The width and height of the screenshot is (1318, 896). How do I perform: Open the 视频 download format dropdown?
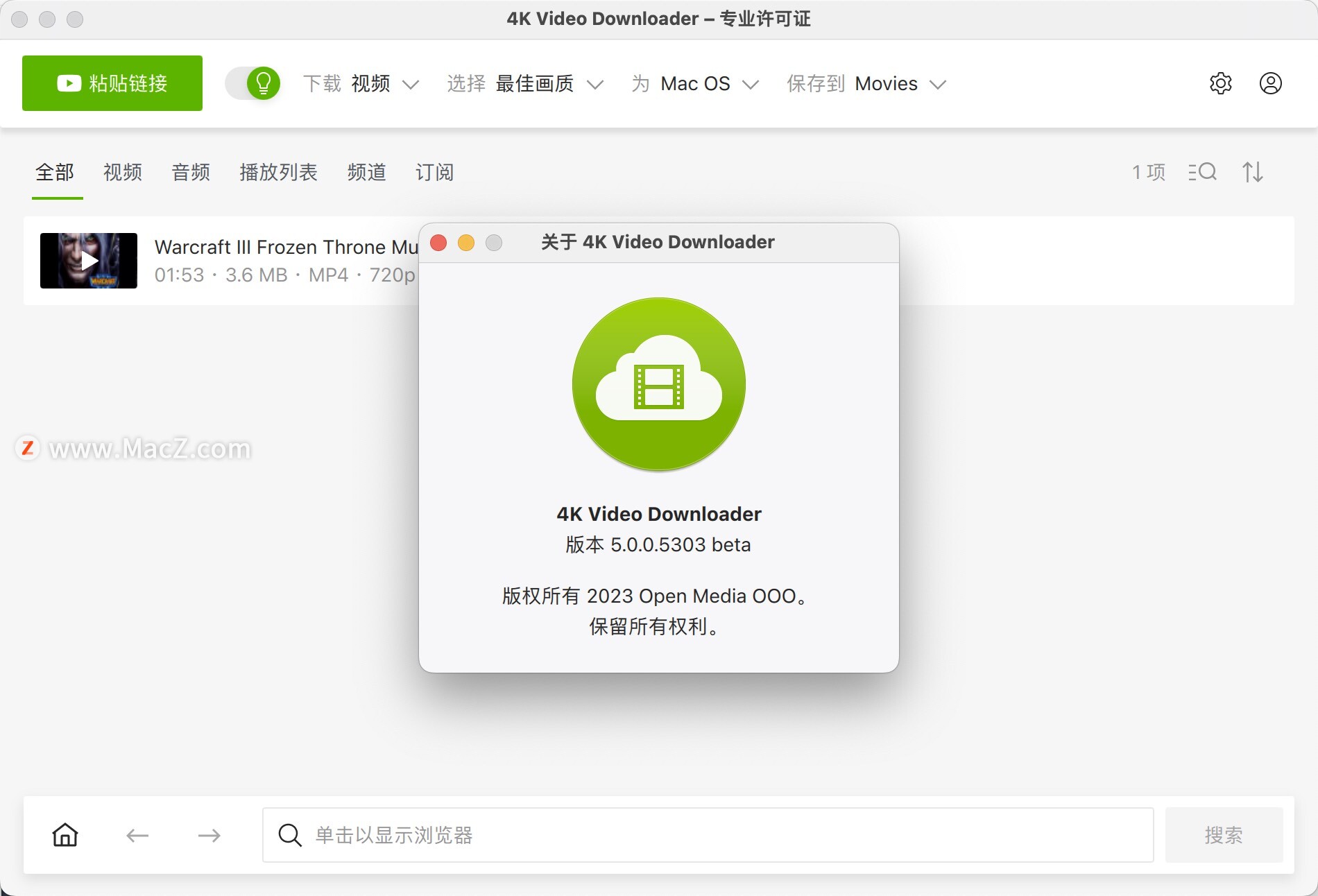coord(384,84)
